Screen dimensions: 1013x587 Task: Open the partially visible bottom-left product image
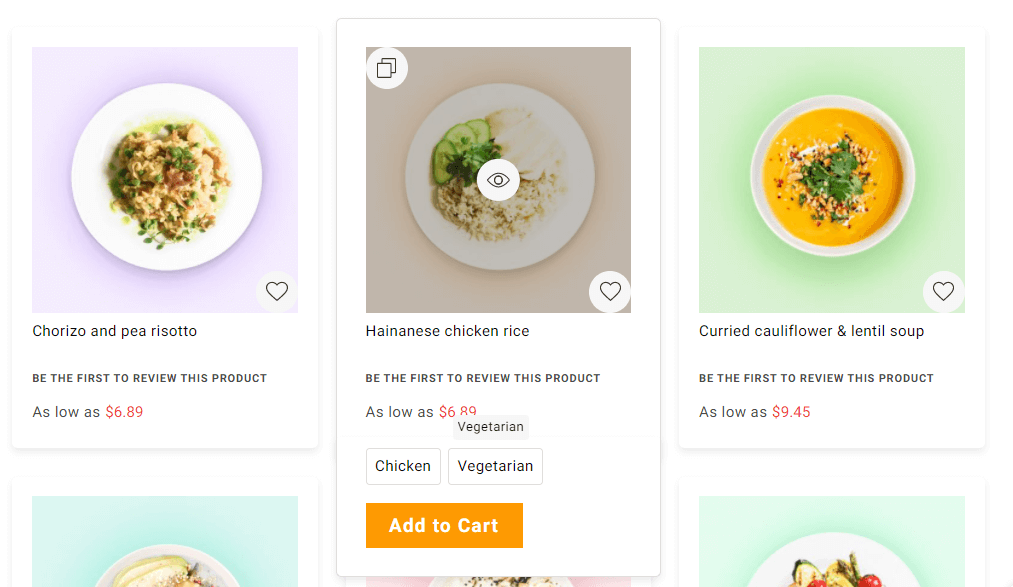point(165,545)
